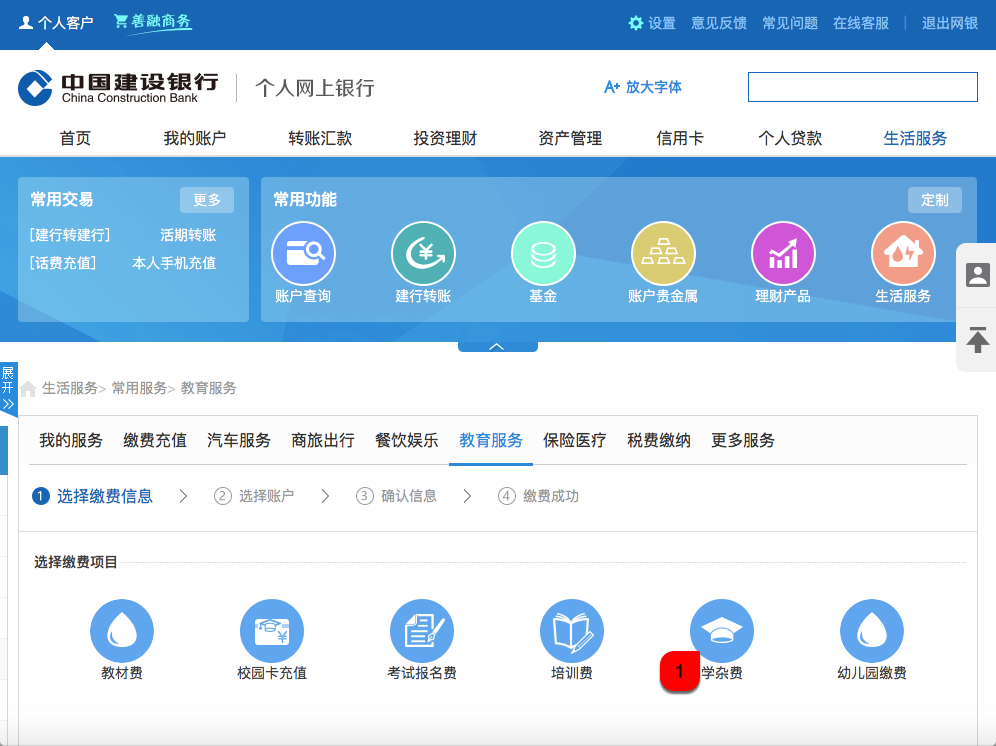Image resolution: width=996 pixels, height=746 pixels.
Task: Click the scroll-to-top arrow button
Action: tap(977, 340)
